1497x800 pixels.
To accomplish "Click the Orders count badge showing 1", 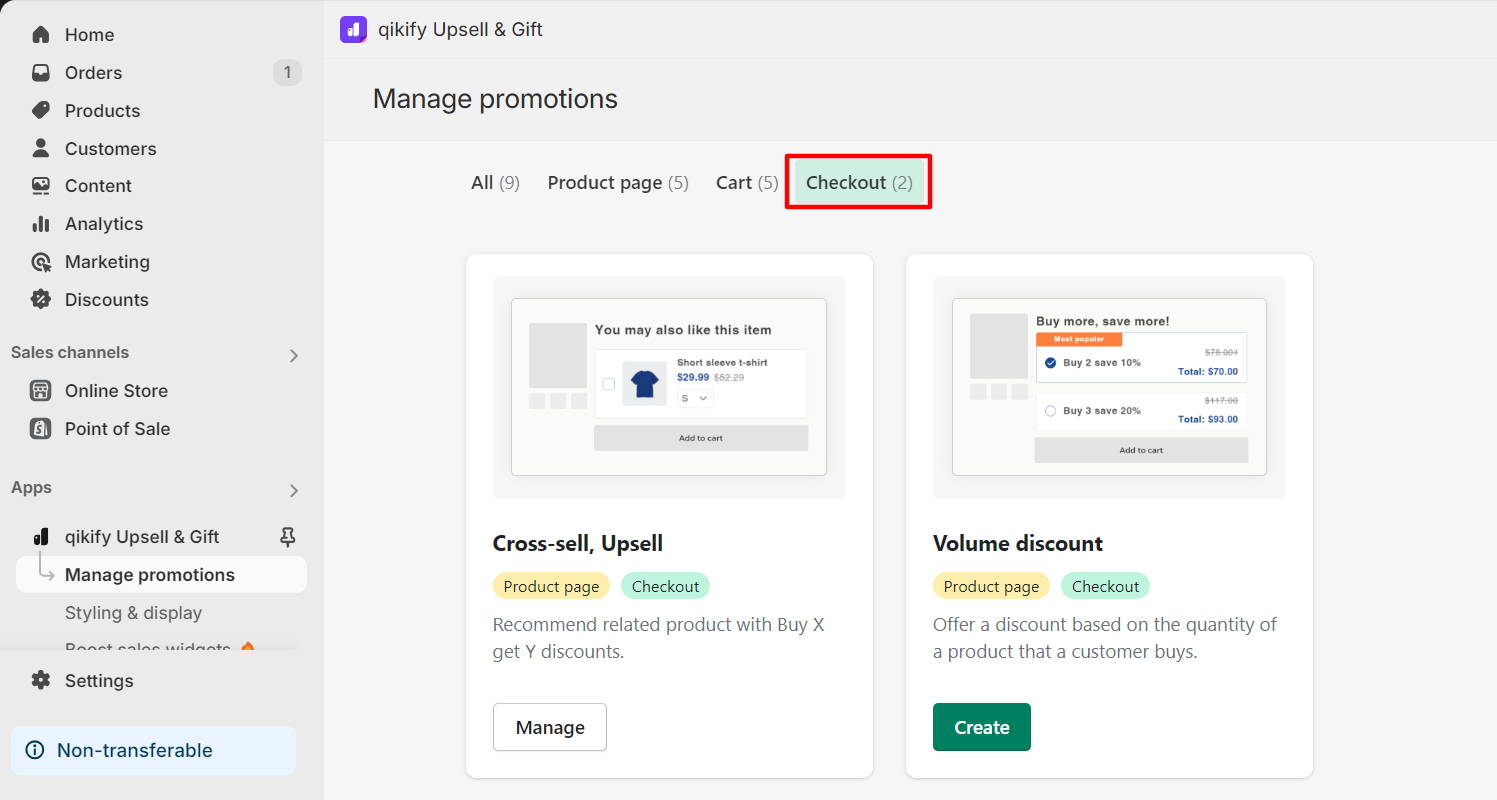I will point(287,72).
